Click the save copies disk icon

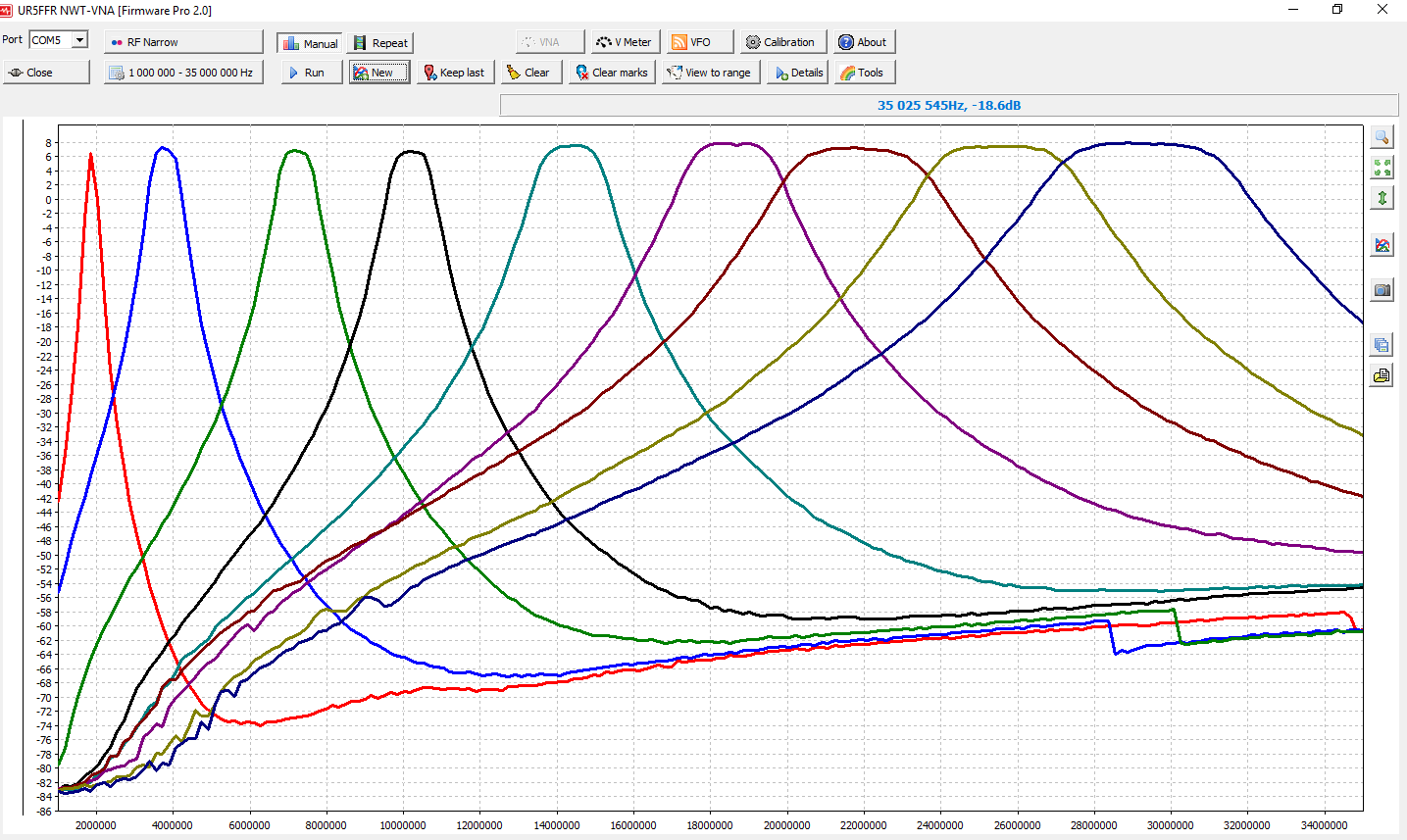(1382, 345)
